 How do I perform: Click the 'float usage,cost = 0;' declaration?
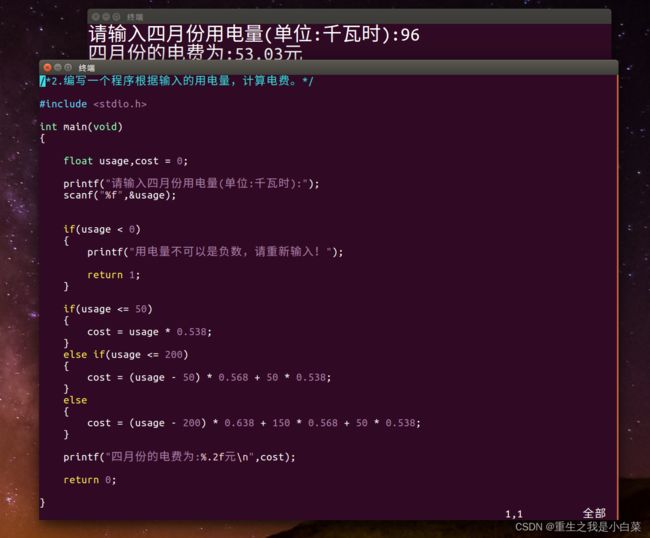pyautogui.click(x=126, y=161)
